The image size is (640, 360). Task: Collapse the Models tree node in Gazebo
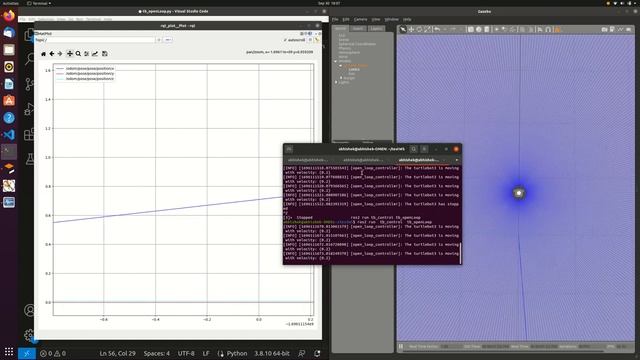point(336,61)
